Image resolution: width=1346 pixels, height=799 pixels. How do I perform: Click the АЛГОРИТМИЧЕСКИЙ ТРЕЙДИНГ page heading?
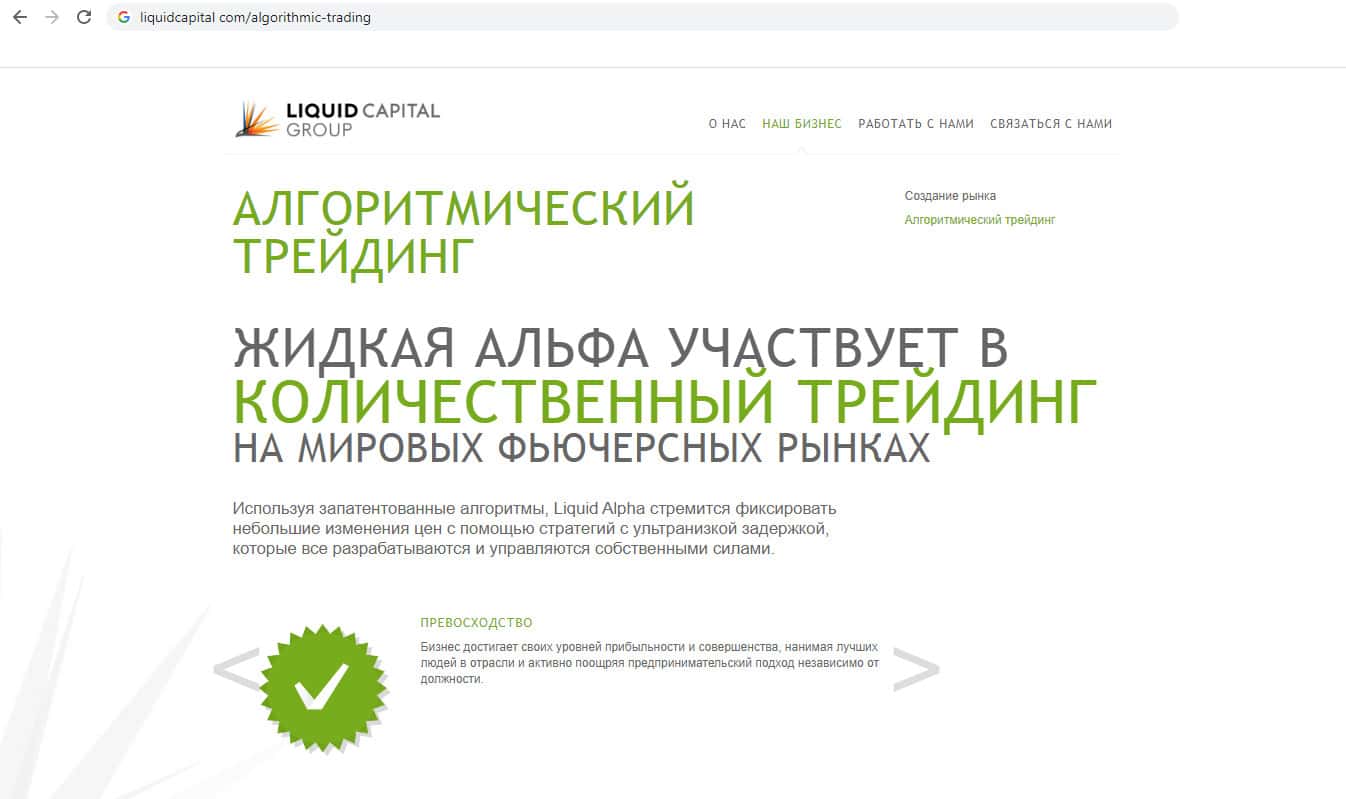click(x=464, y=230)
